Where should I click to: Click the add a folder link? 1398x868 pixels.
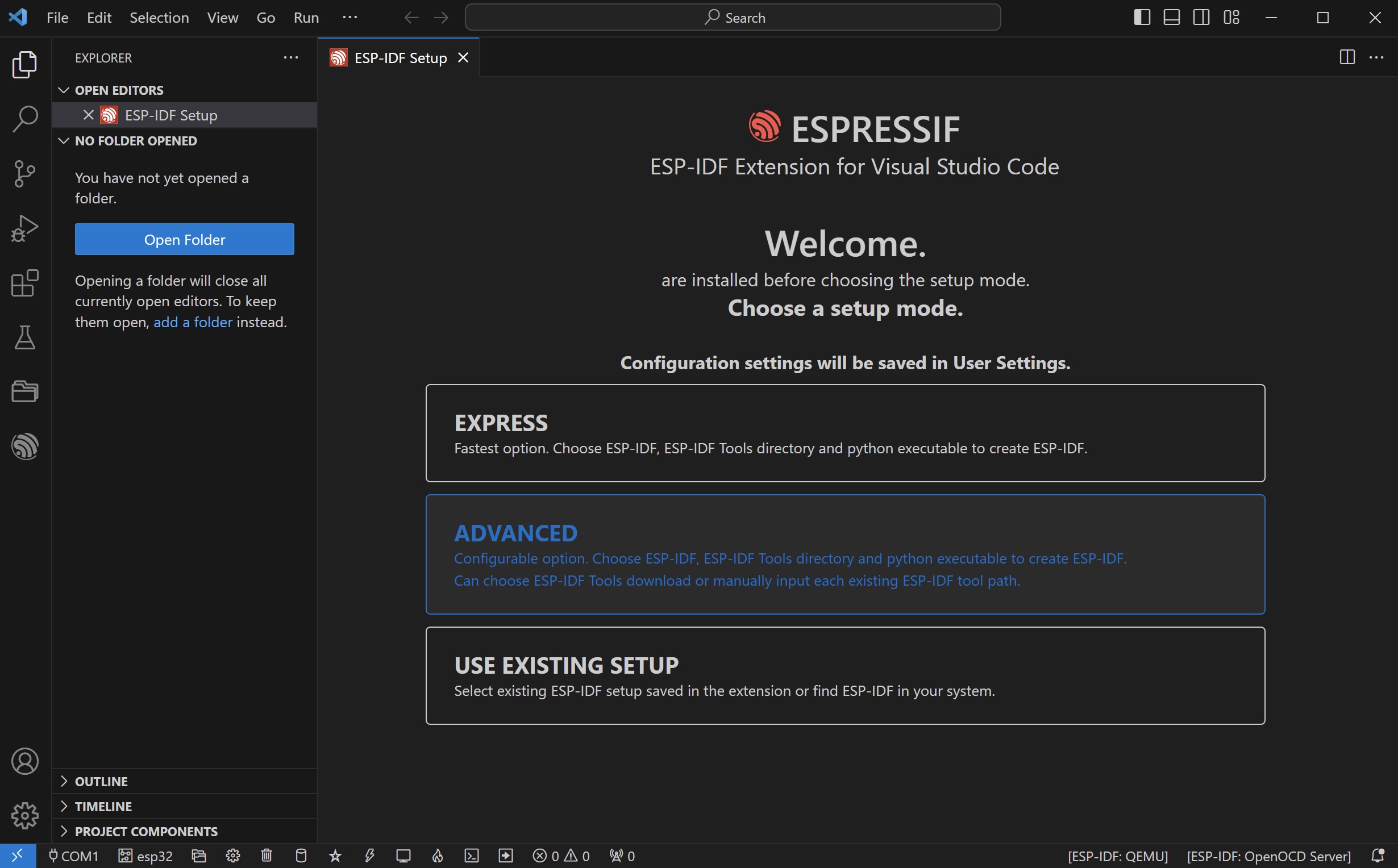tap(193, 322)
